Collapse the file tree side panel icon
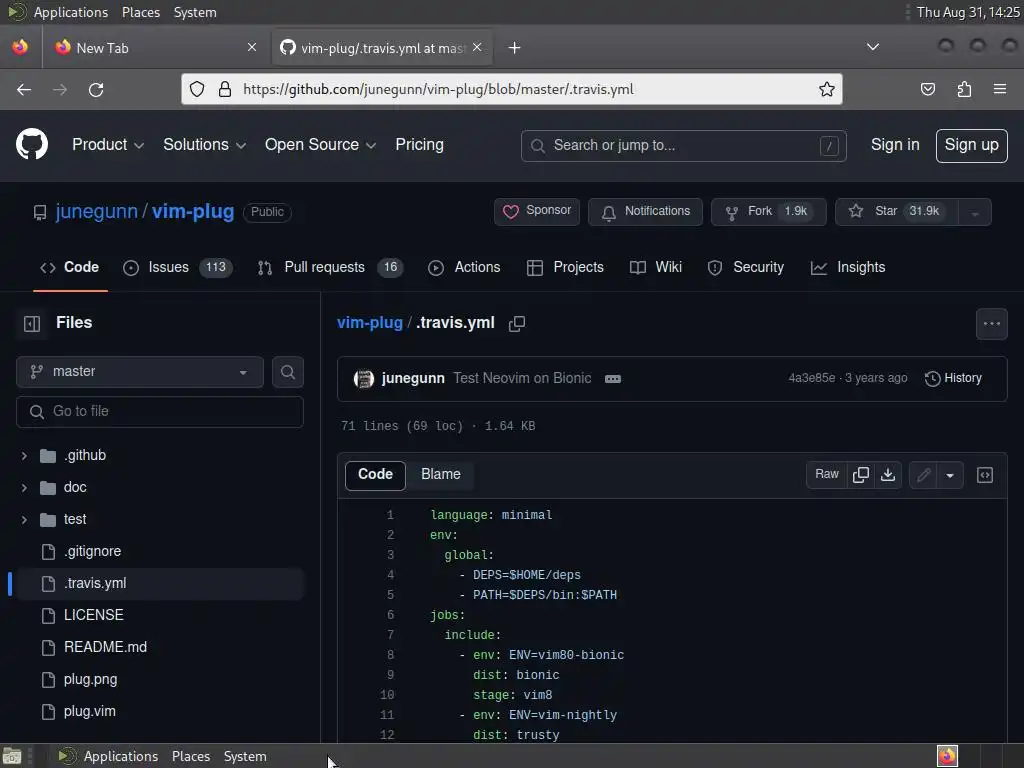The image size is (1024, 768). (32, 323)
